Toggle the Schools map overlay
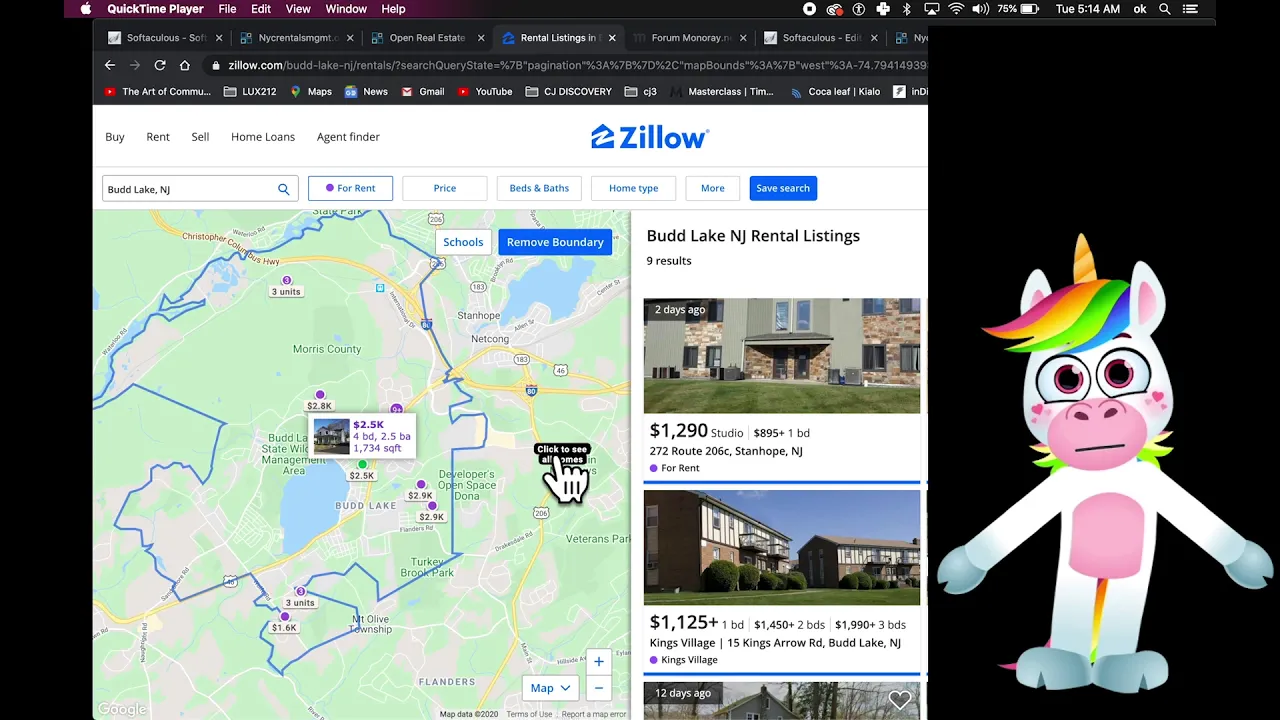The height and width of the screenshot is (720, 1280). click(463, 242)
